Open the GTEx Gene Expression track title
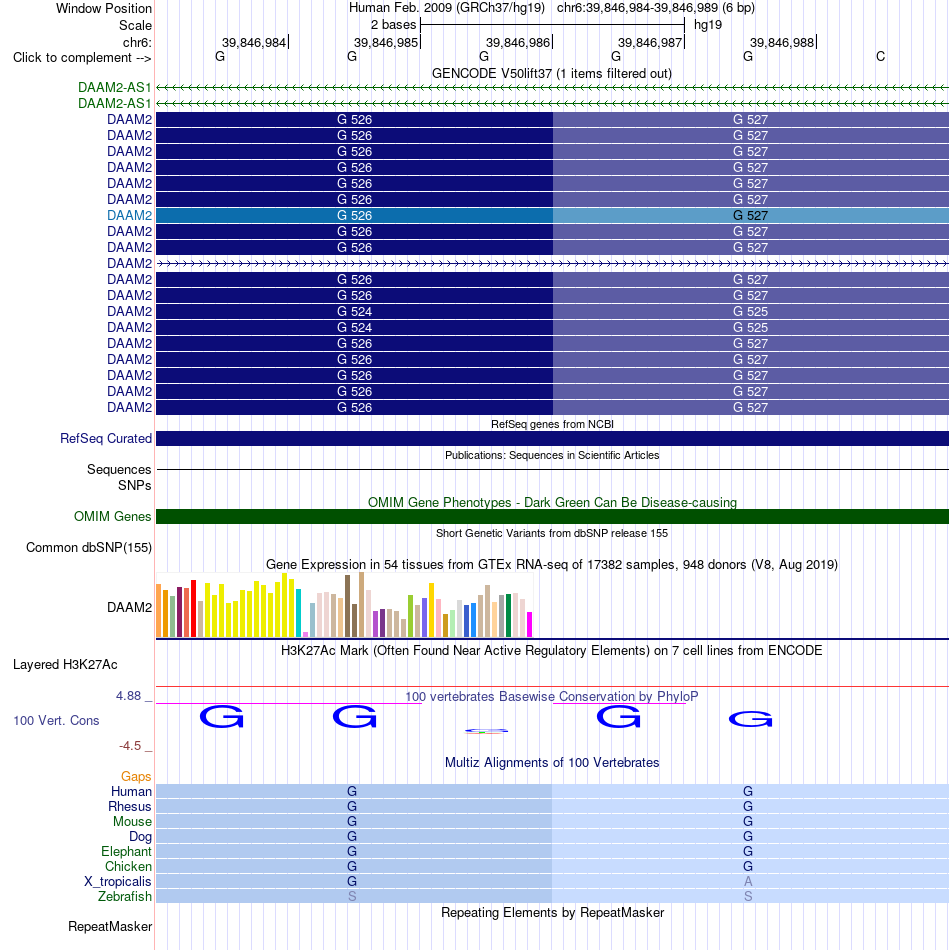Viewport: 950px width, 950px height. tap(552, 565)
